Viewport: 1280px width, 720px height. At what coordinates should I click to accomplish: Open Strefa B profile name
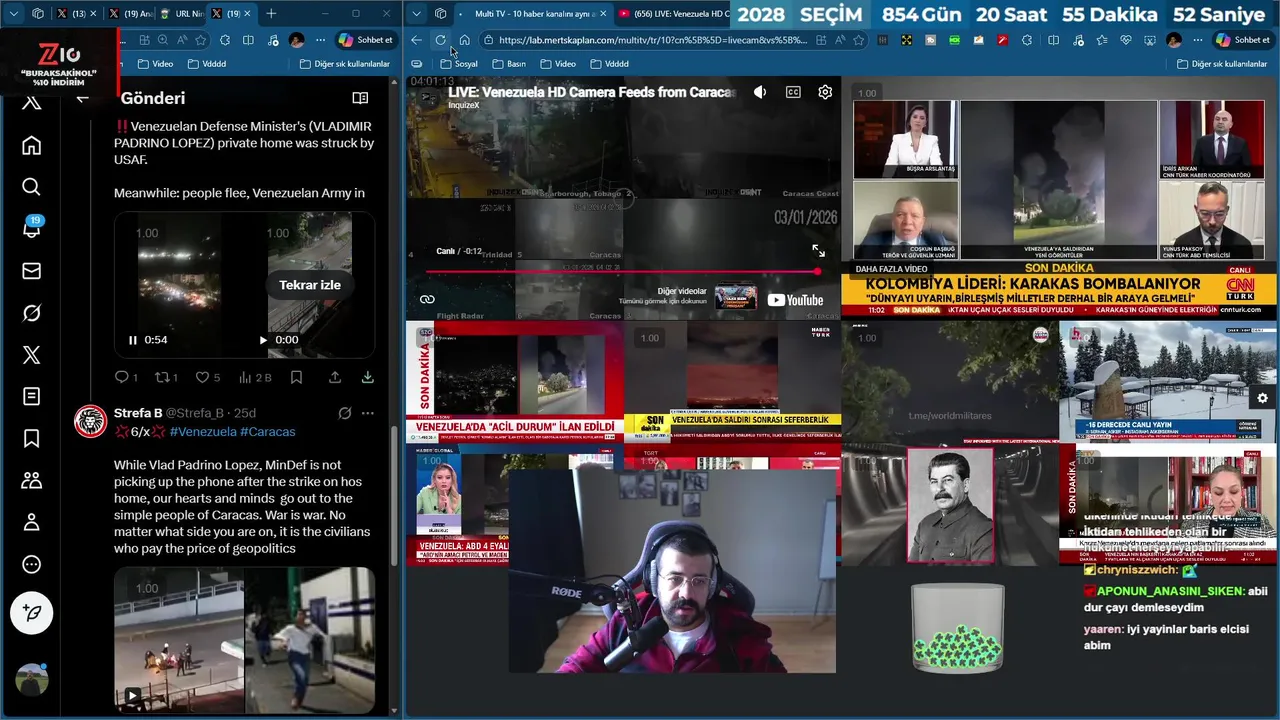[x=138, y=413]
